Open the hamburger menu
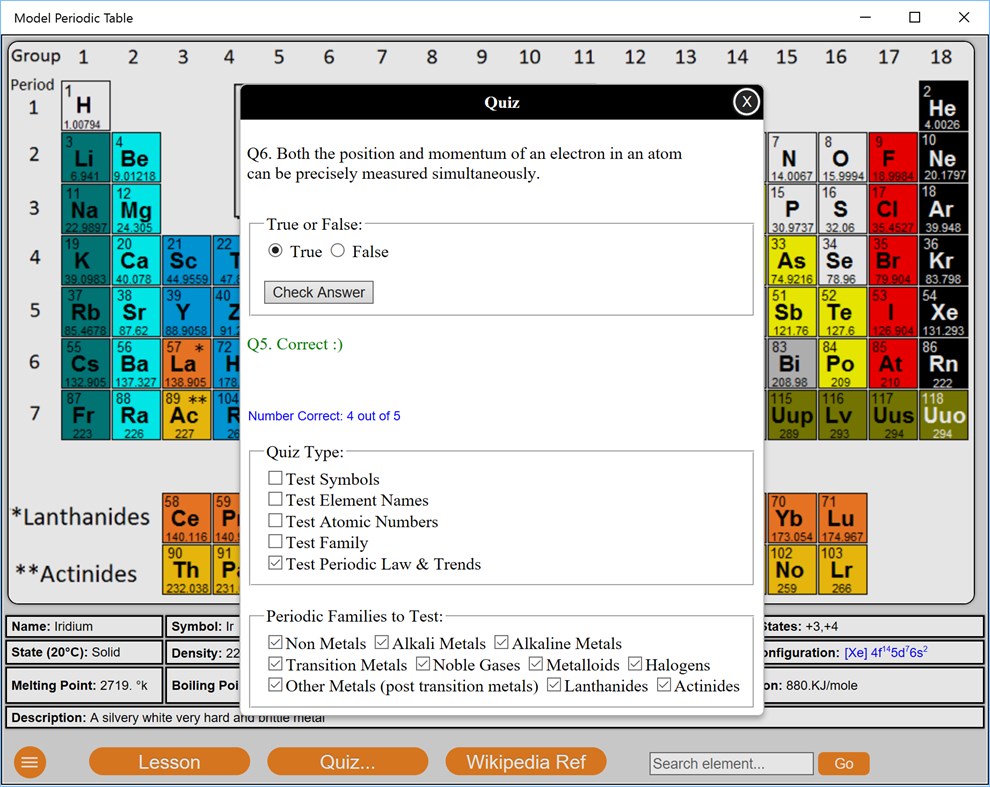Viewport: 990px width, 787px height. tap(29, 762)
